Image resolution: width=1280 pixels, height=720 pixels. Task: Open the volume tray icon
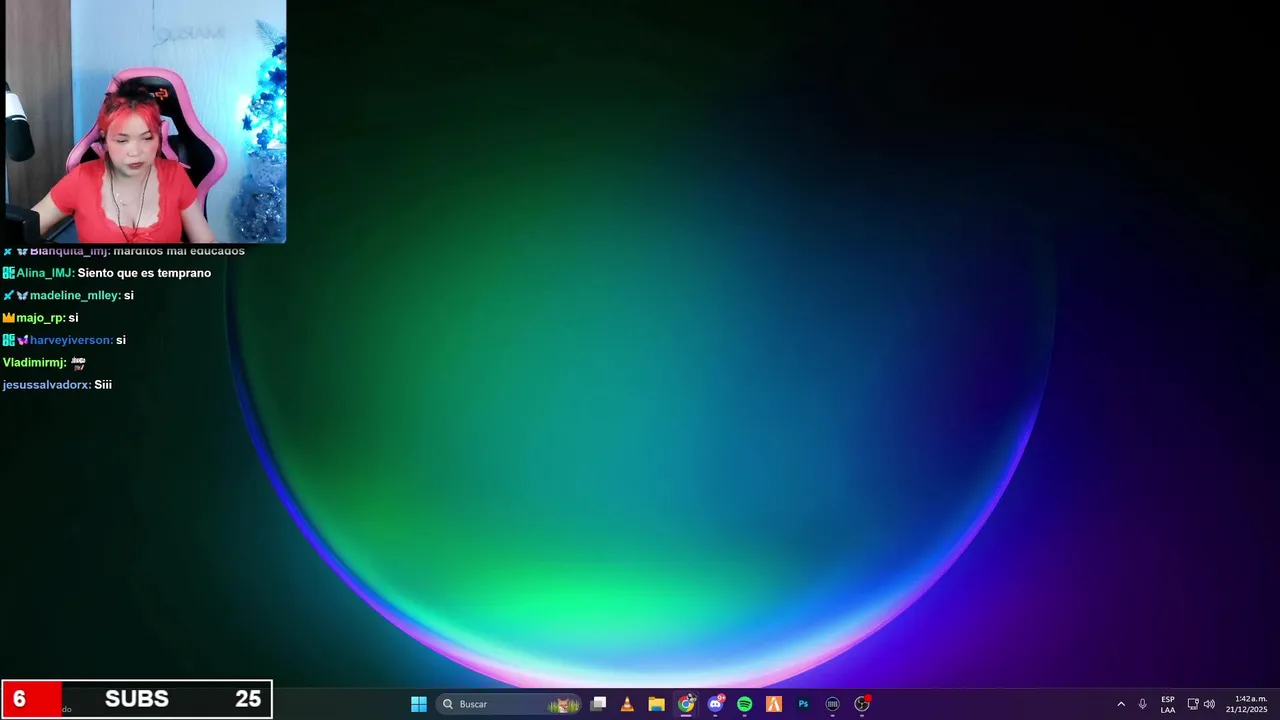1209,704
